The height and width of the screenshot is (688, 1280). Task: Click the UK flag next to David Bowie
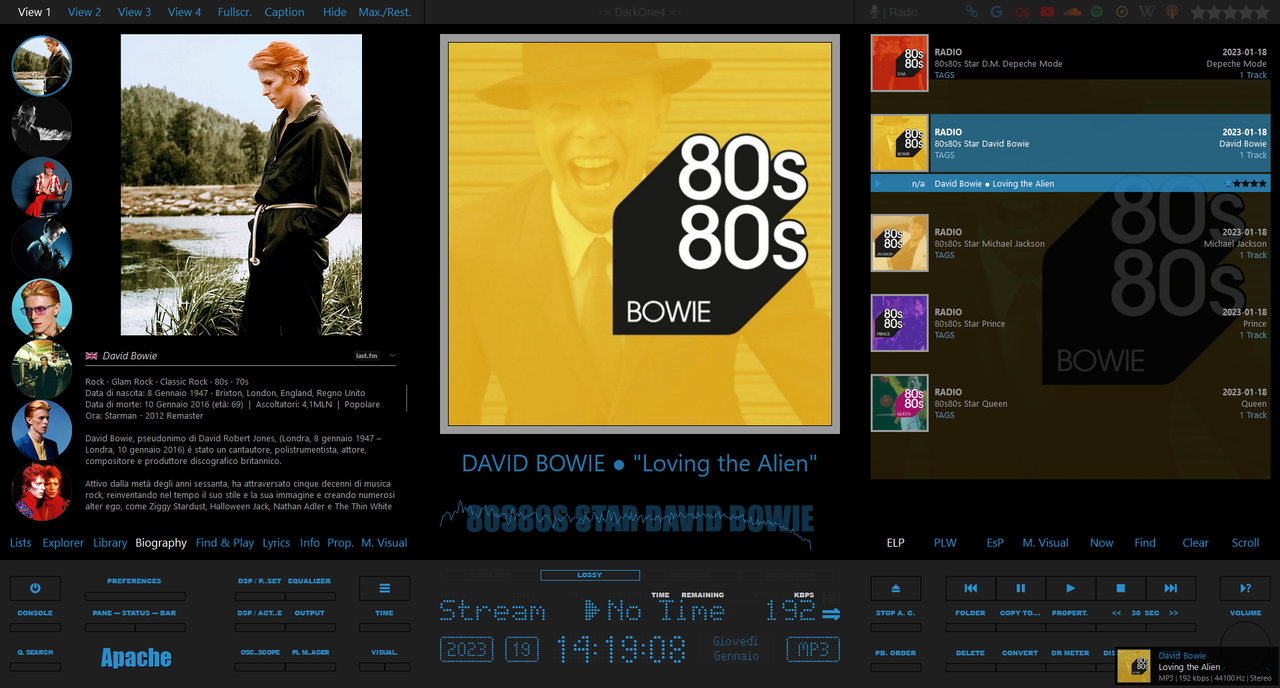pos(91,356)
